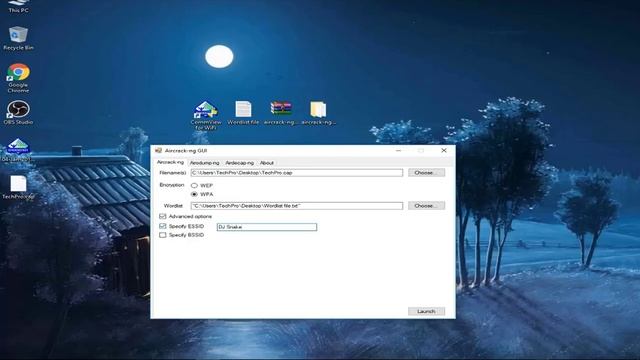Switch to the Airodump-ng tab
The width and height of the screenshot is (640, 360).
click(x=204, y=163)
